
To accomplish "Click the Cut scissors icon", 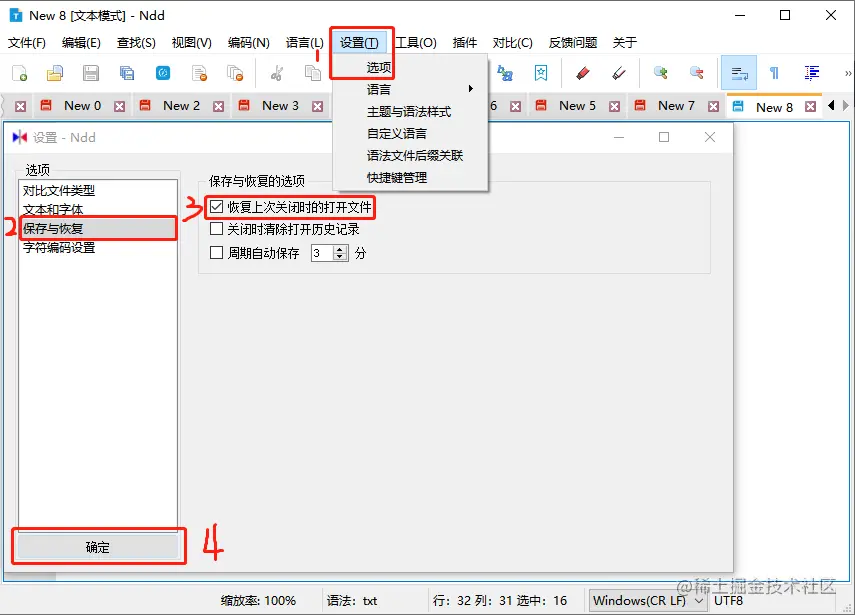I will [277, 73].
